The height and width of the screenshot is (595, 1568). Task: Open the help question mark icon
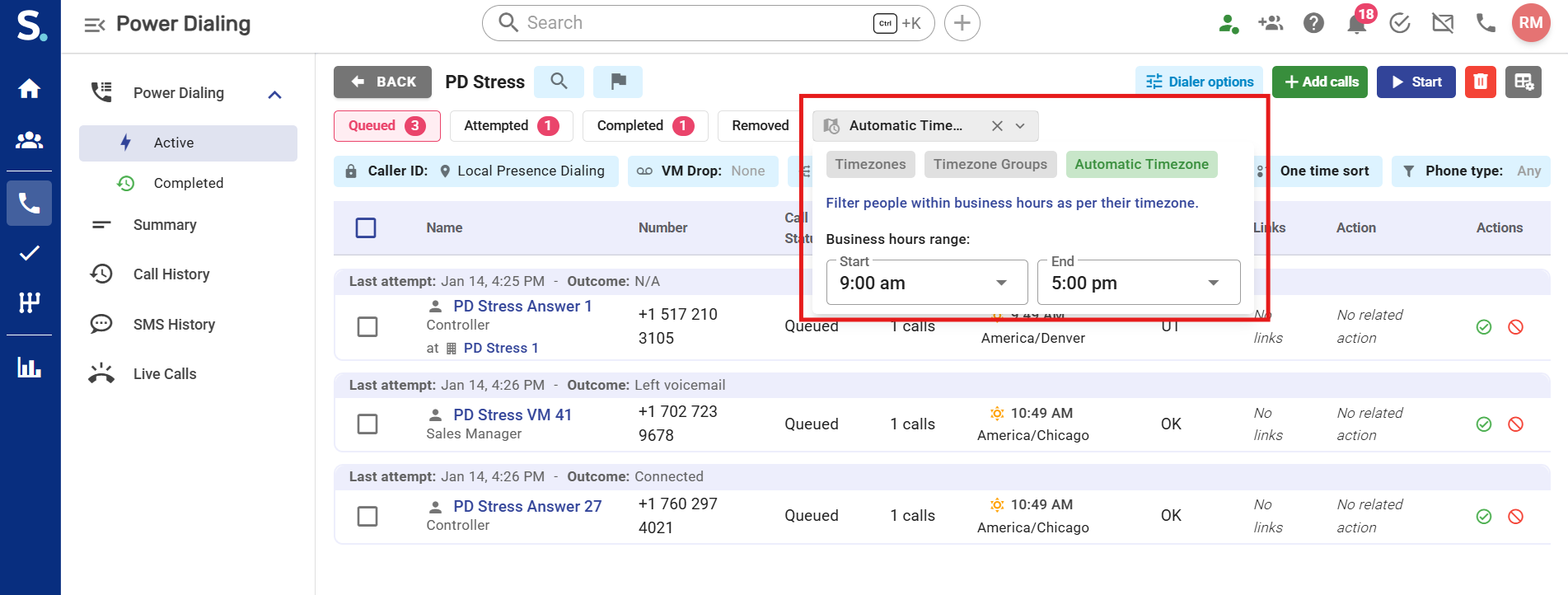pyautogui.click(x=1313, y=24)
